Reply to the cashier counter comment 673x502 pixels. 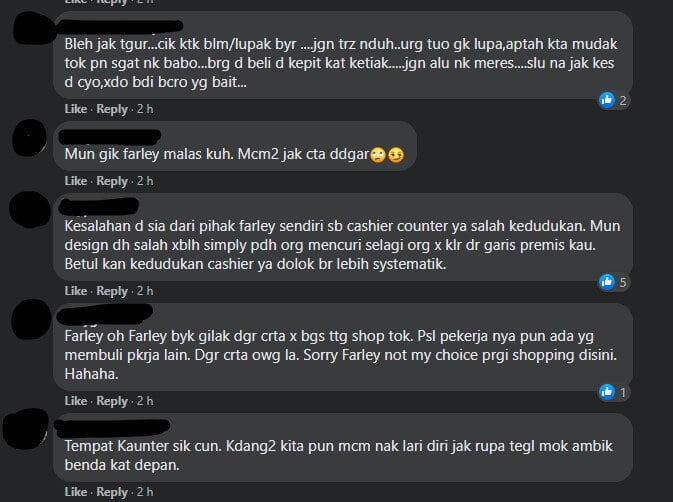coord(112,291)
